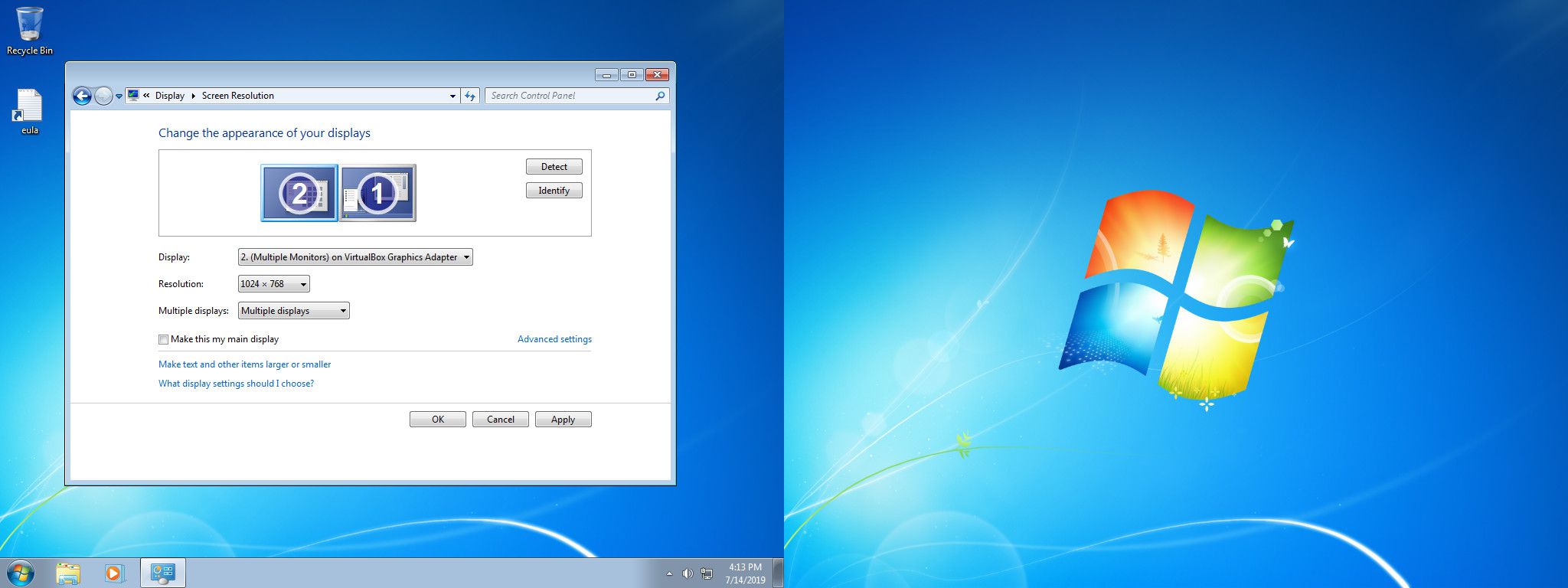Click the Control Panel taskbar button

click(163, 573)
